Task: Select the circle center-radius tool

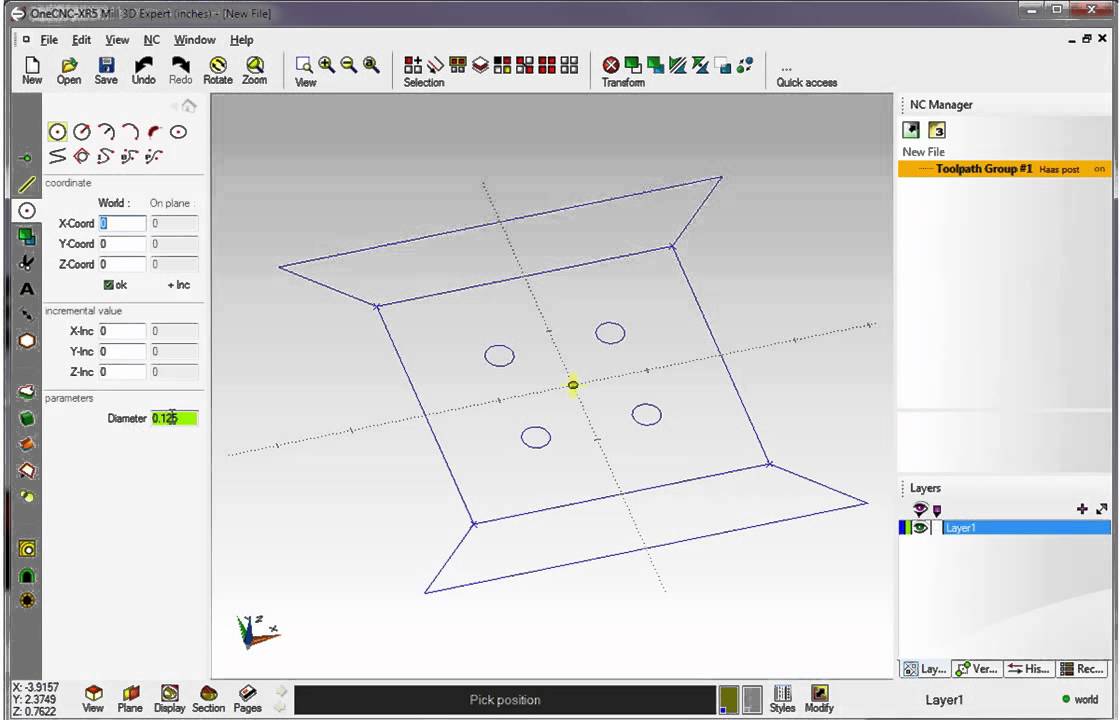Action: [82, 131]
